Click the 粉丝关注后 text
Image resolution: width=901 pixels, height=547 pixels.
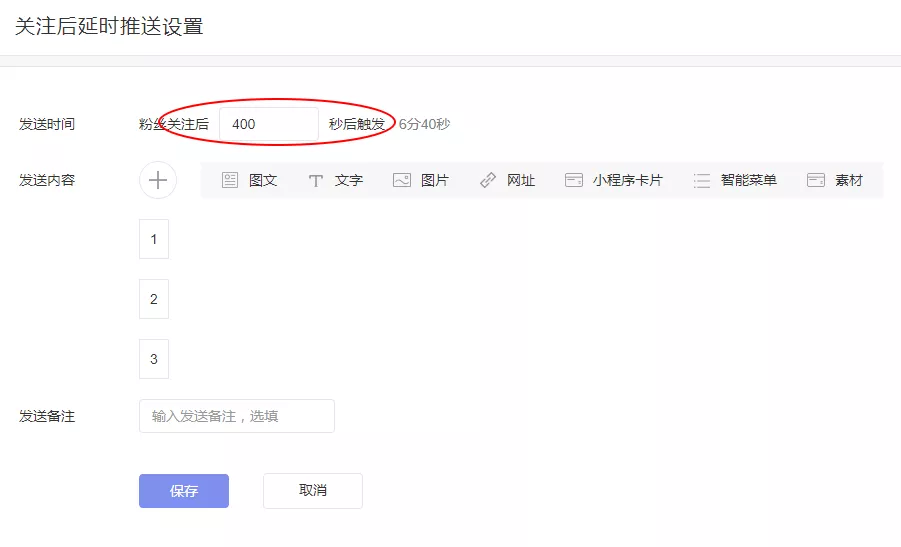point(174,124)
